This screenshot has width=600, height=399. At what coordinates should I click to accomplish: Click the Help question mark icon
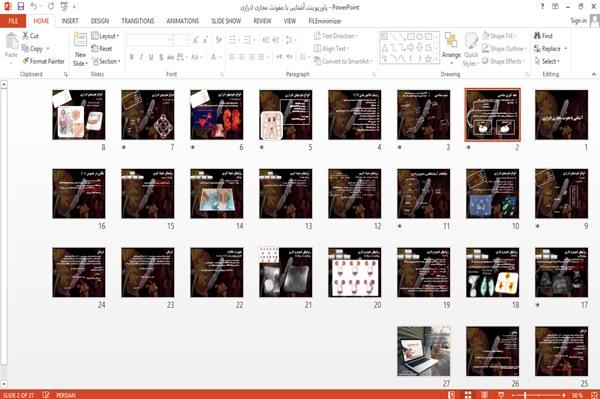(542, 7)
